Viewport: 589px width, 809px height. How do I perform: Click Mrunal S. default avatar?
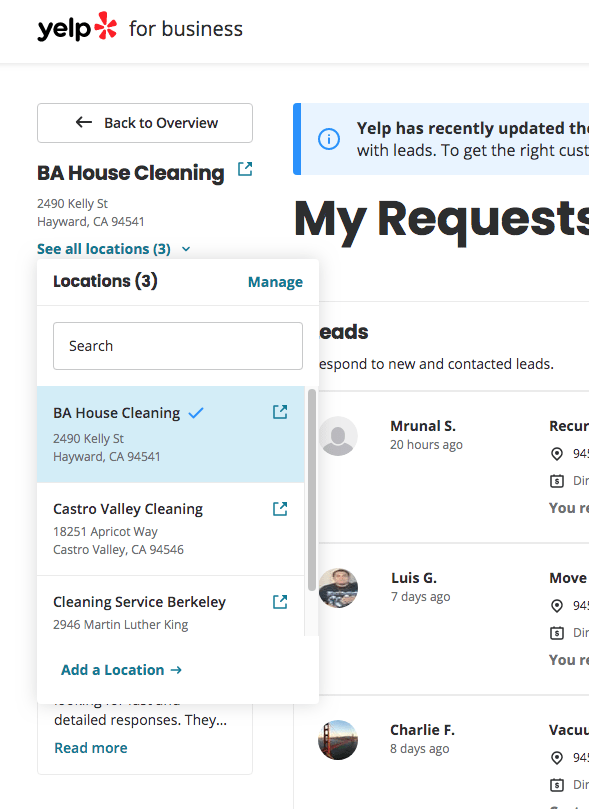pyautogui.click(x=338, y=436)
